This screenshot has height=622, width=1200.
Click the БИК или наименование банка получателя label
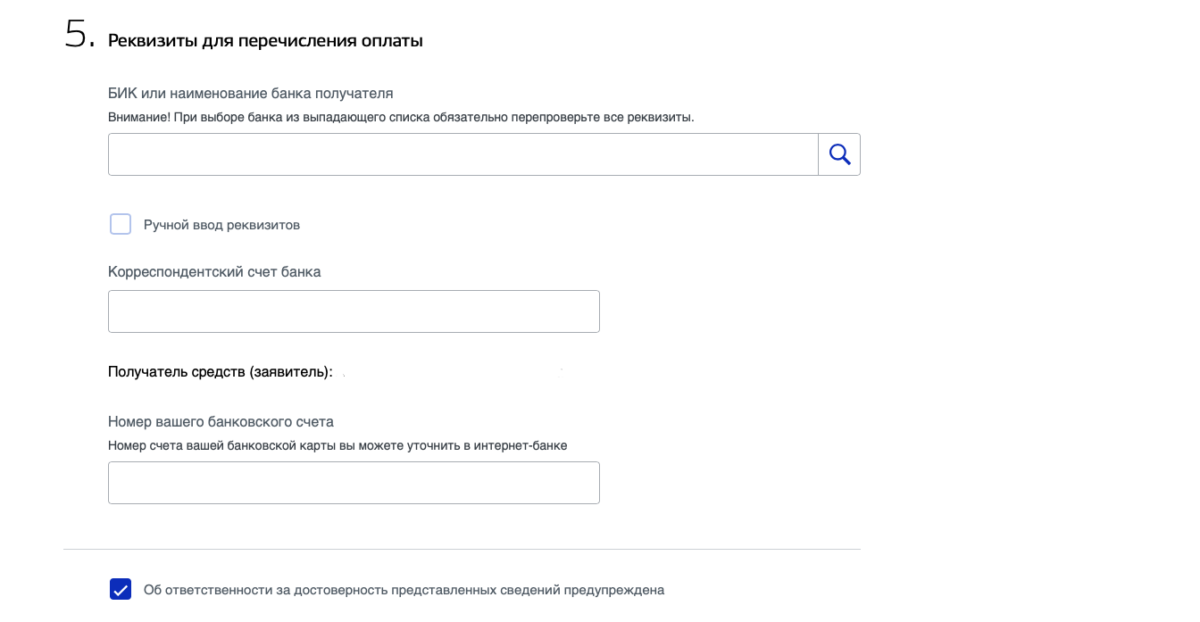(250, 93)
